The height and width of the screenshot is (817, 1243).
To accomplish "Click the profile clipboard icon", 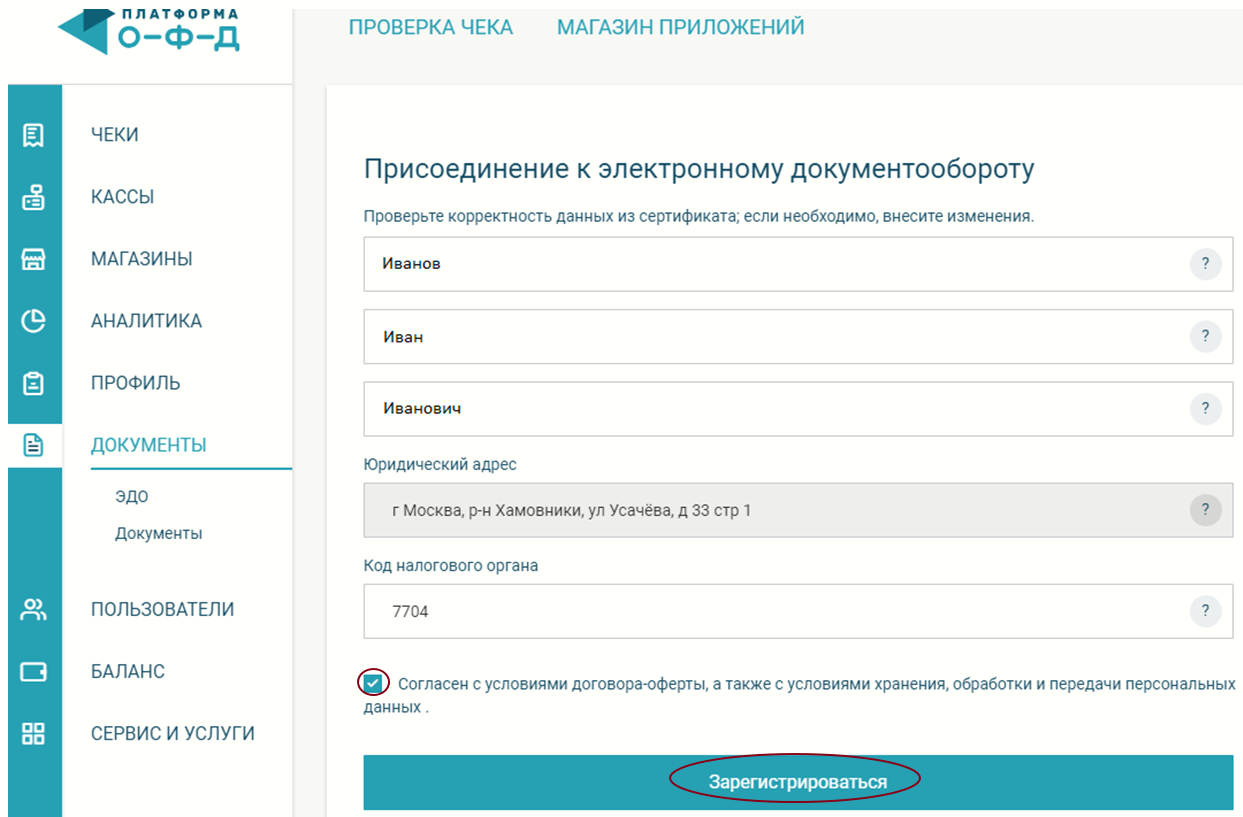I will point(34,383).
